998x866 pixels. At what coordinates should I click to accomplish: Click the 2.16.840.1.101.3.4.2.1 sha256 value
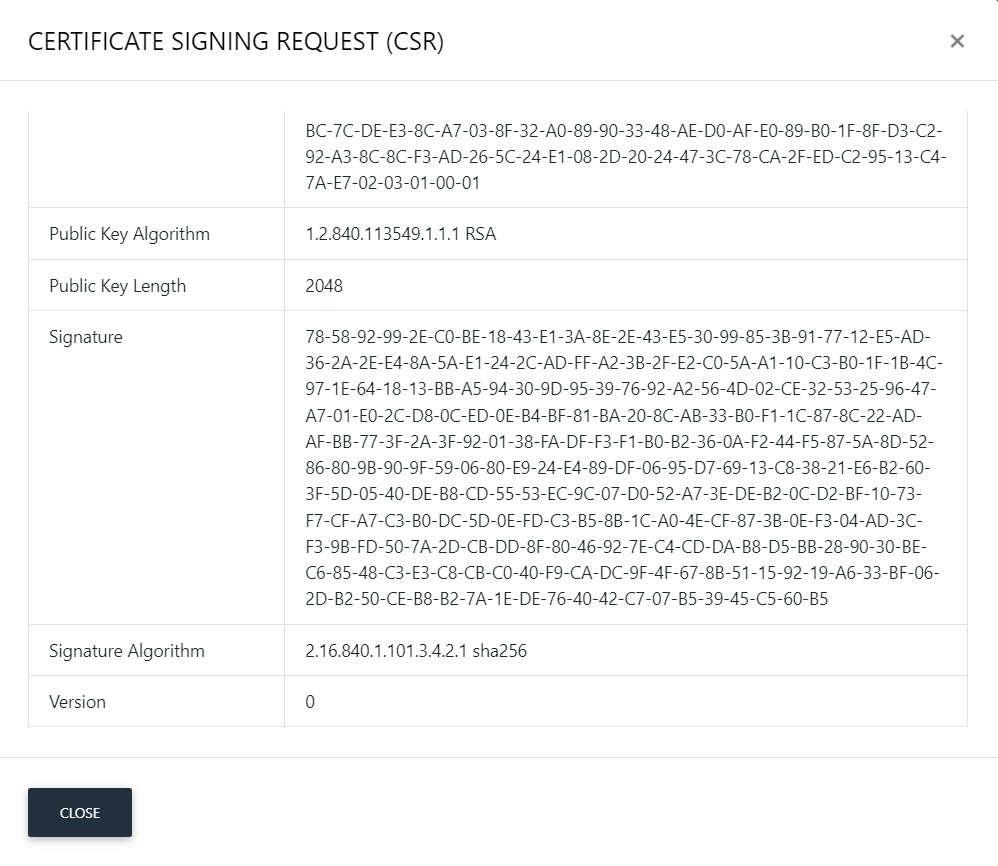click(x=416, y=651)
